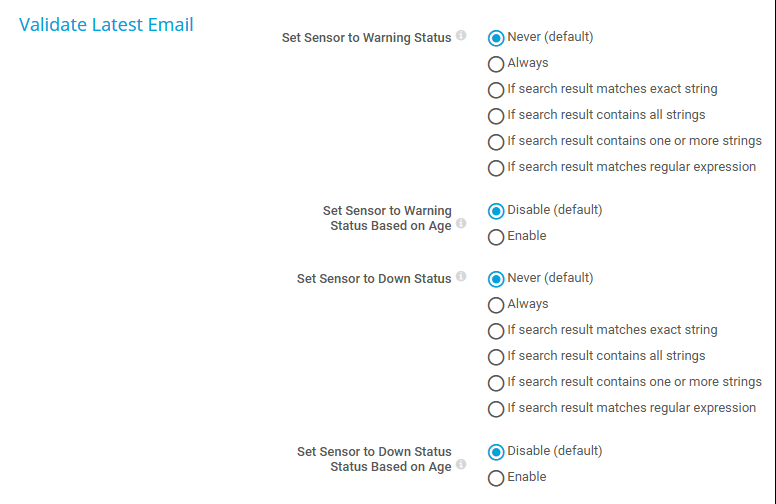This screenshot has width=776, height=504.
Task: Select Disable (default) for Warning Status Based on Age
Action: click(495, 211)
